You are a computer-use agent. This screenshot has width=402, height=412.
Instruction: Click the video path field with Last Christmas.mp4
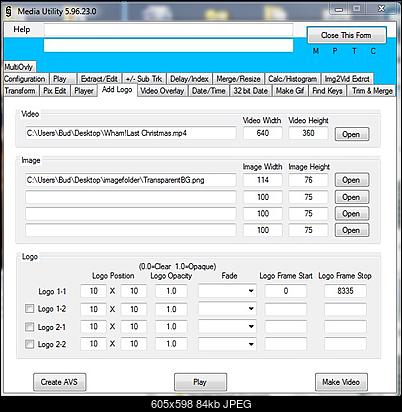point(131,133)
